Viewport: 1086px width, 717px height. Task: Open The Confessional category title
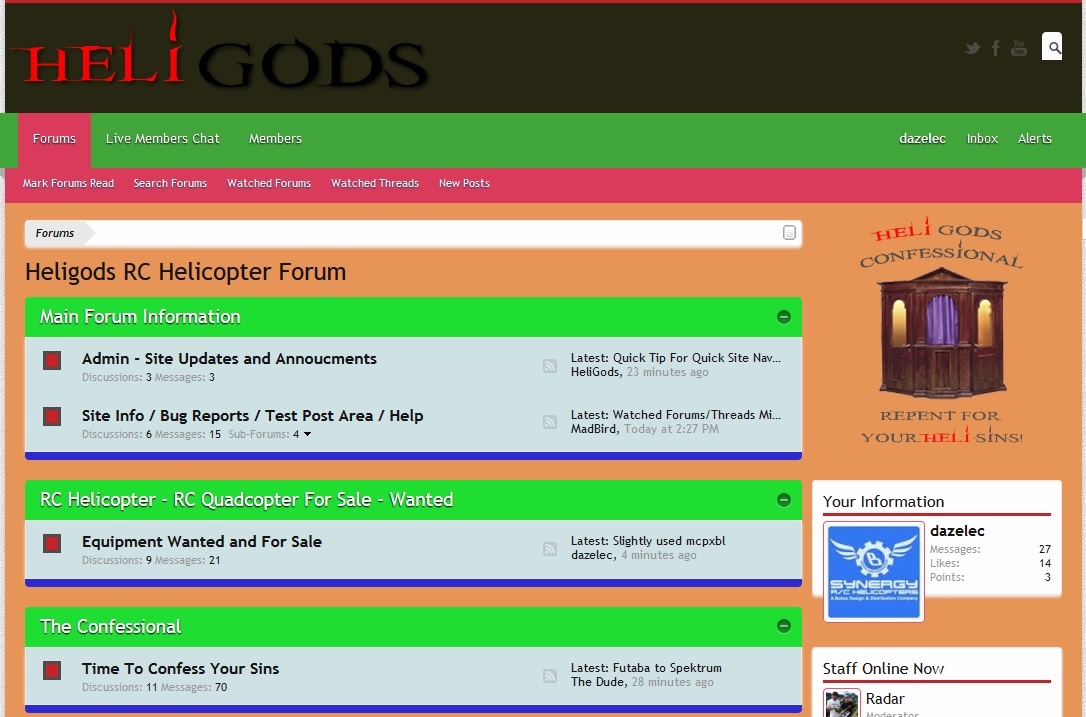pyautogui.click(x=110, y=626)
